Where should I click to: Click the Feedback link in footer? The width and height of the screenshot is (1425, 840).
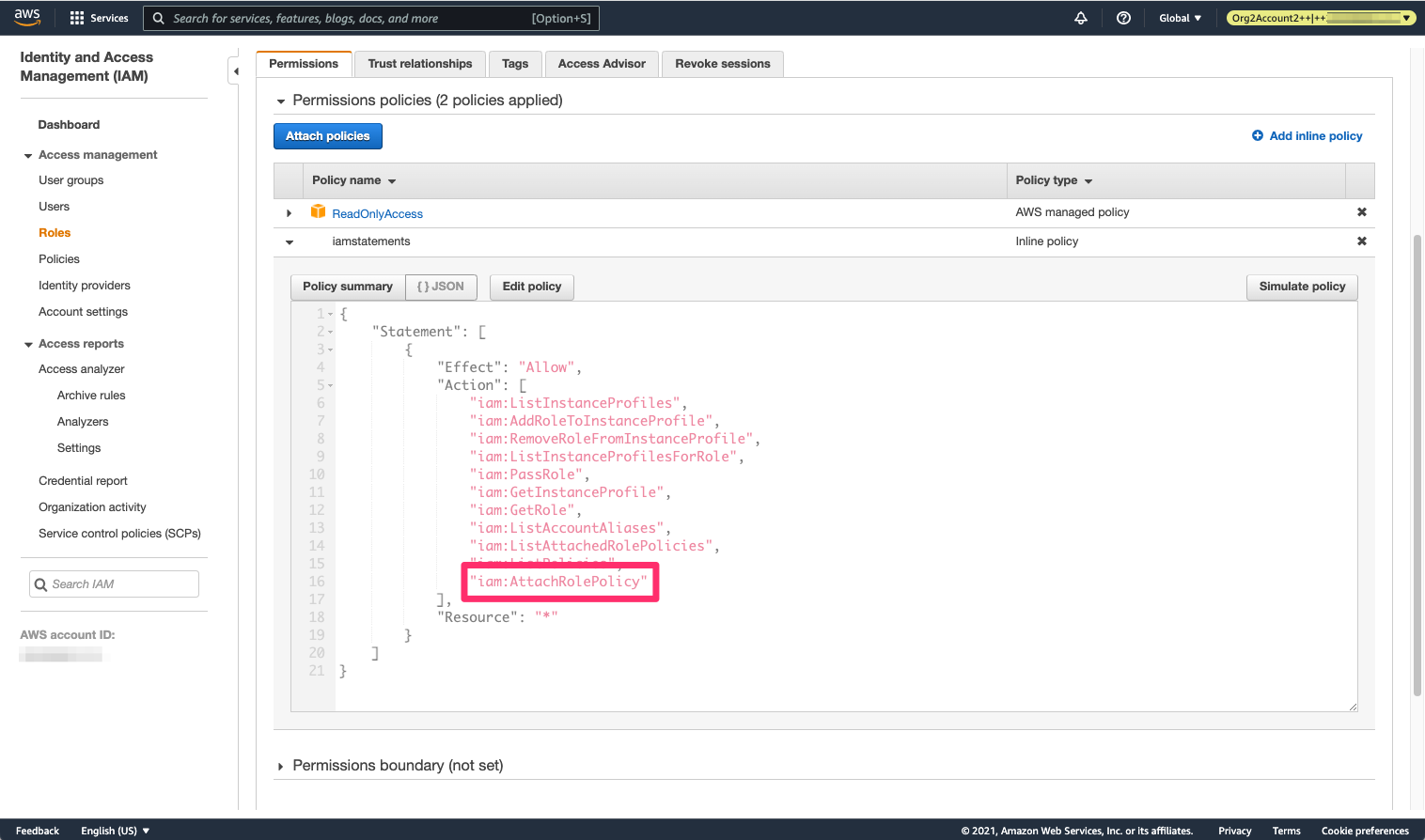[38, 831]
